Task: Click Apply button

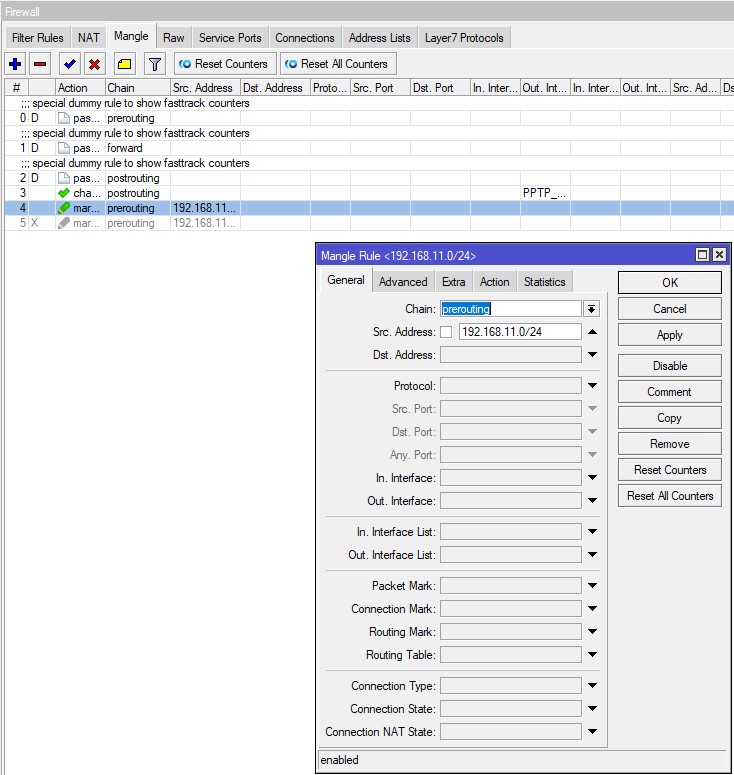Action: pos(670,335)
